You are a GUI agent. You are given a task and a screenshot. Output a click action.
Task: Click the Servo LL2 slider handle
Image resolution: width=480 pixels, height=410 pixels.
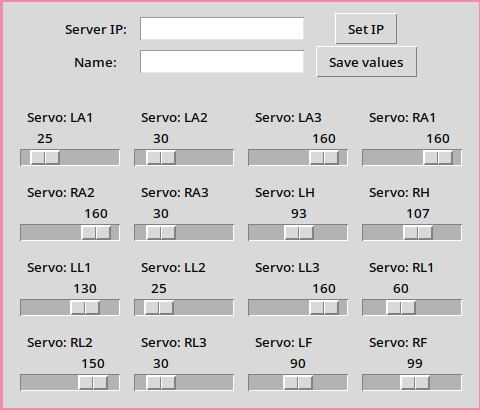[x=159, y=307]
